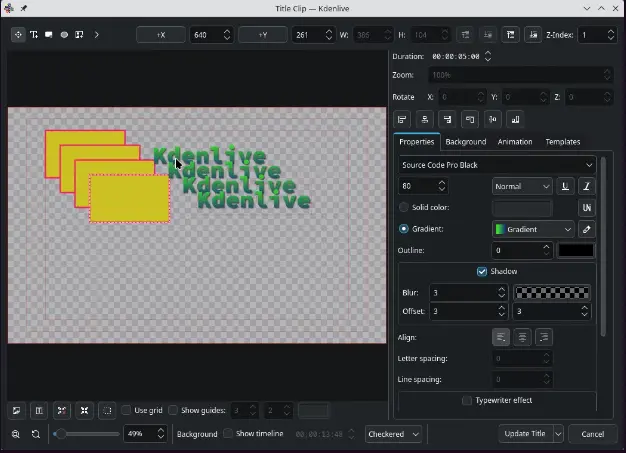This screenshot has height=453, width=626.
Task: Align objects to right edge icon
Action: [447, 119]
